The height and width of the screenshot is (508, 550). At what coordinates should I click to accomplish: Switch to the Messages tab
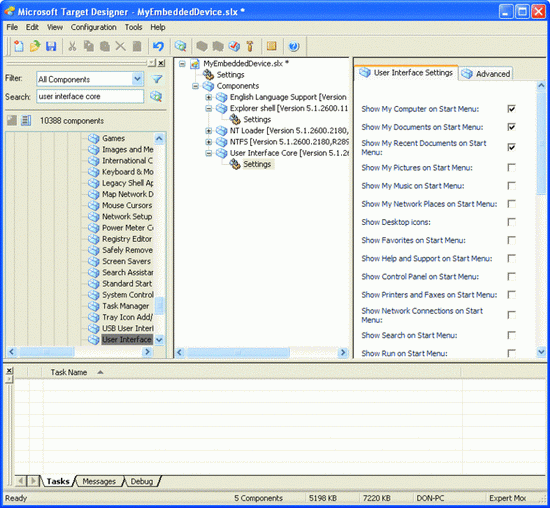[x=99, y=481]
